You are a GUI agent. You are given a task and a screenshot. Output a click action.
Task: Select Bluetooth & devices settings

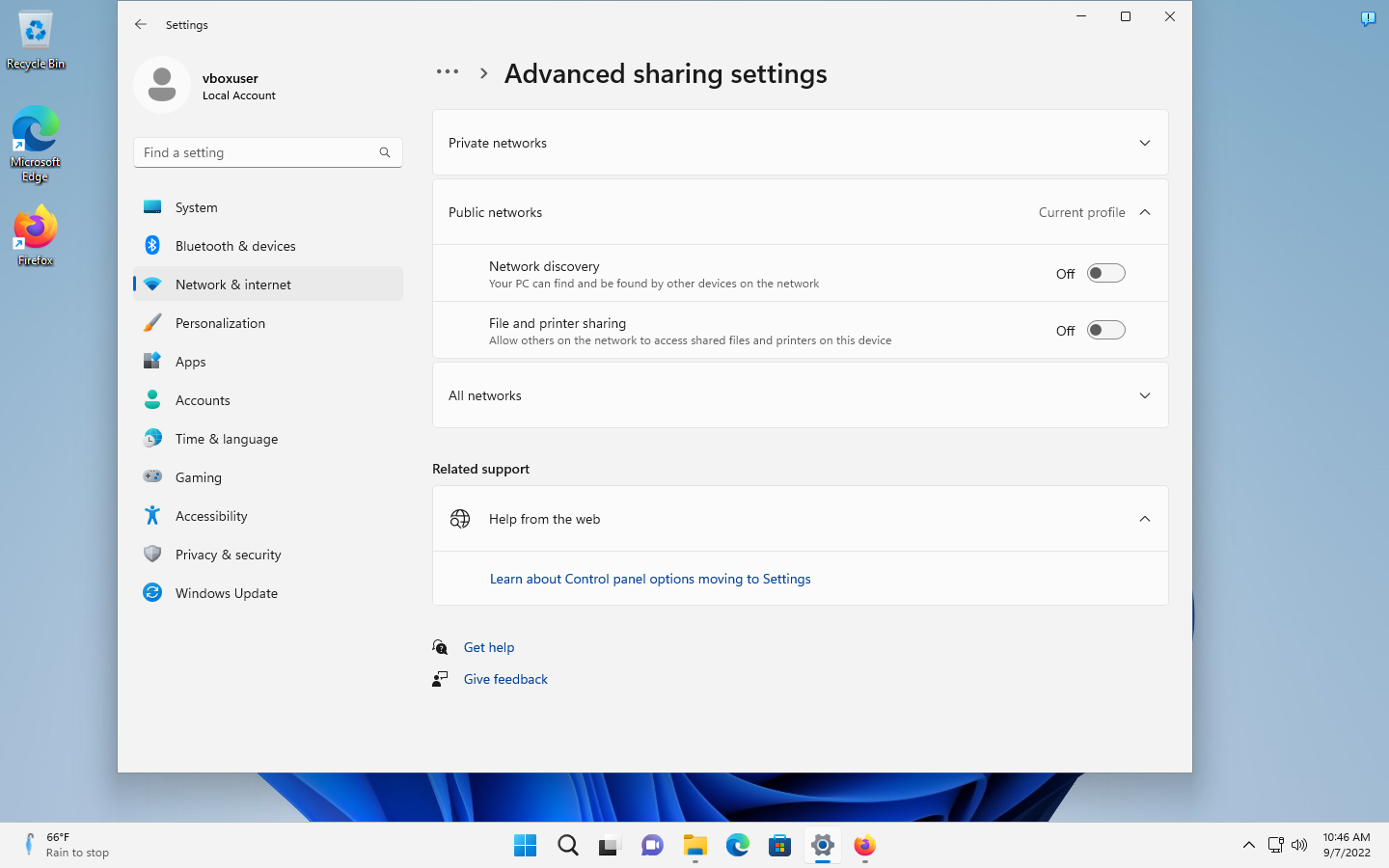click(x=237, y=245)
